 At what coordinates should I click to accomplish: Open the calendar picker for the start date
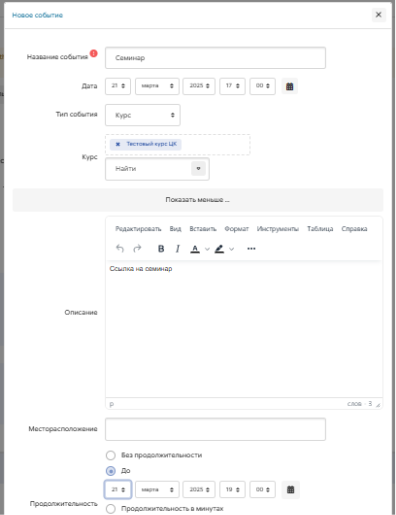point(290,86)
